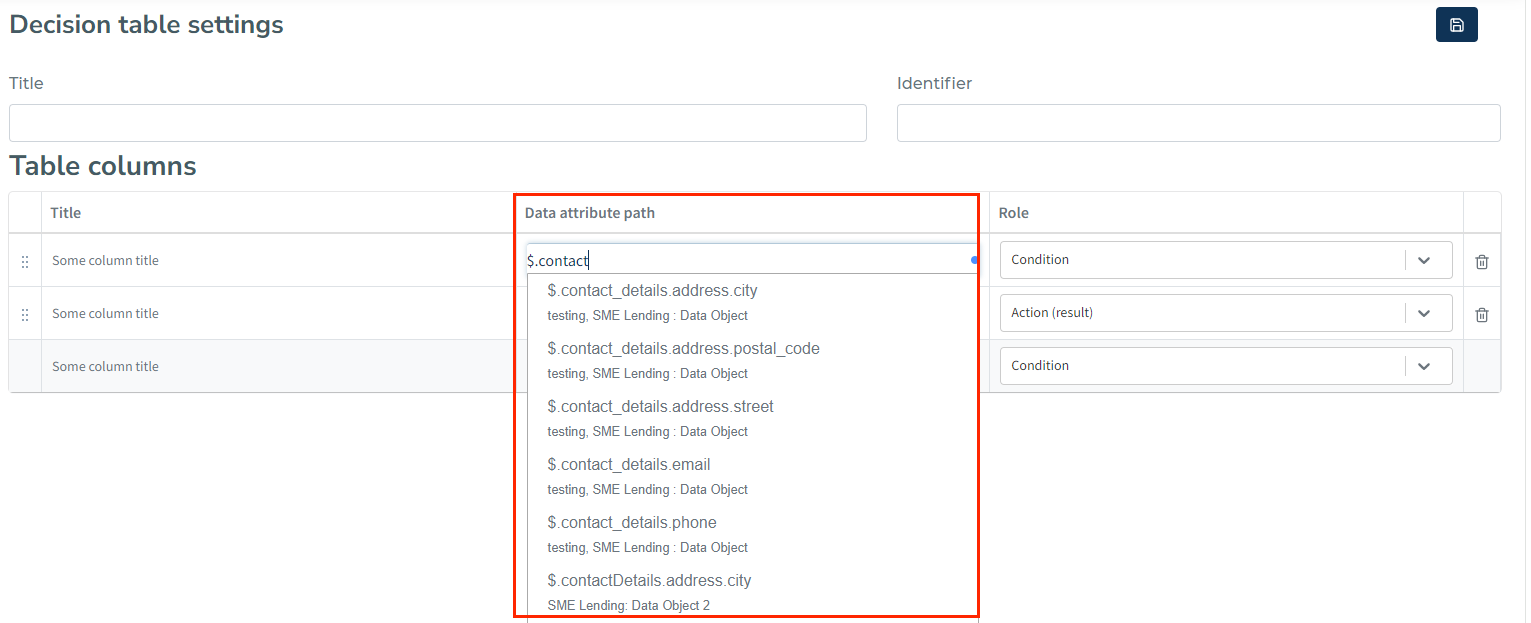Save the decision table settings

click(x=1456, y=25)
